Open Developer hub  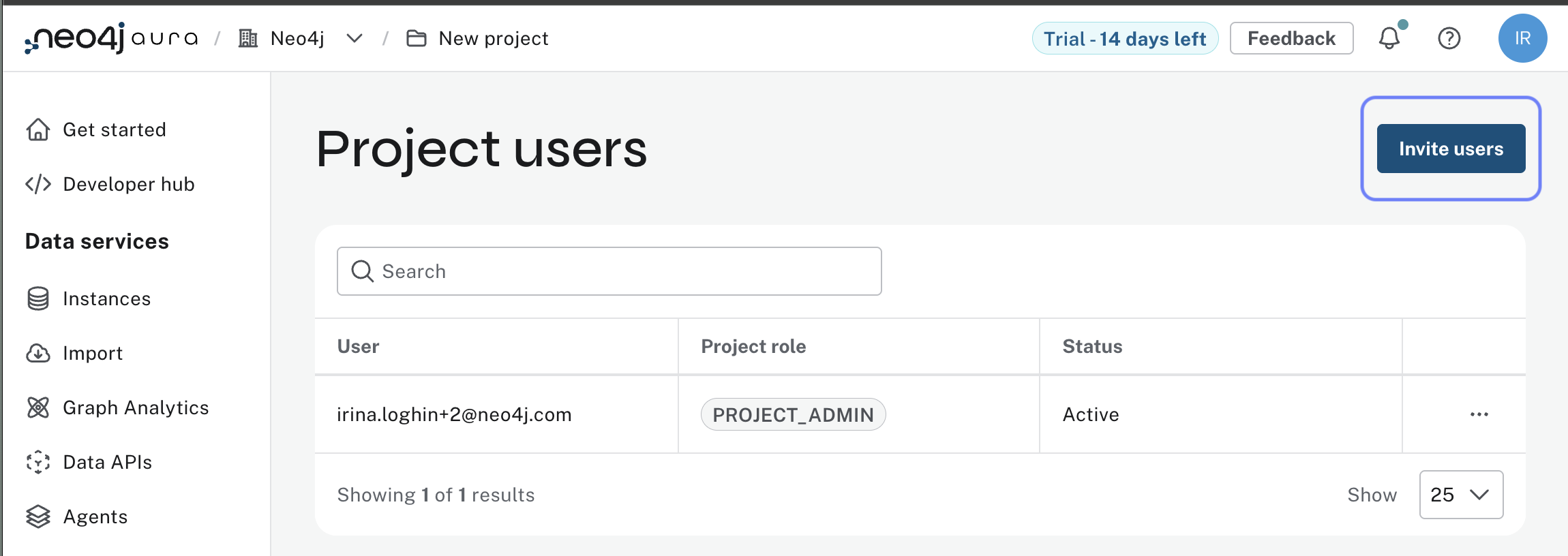pyautogui.click(x=129, y=184)
